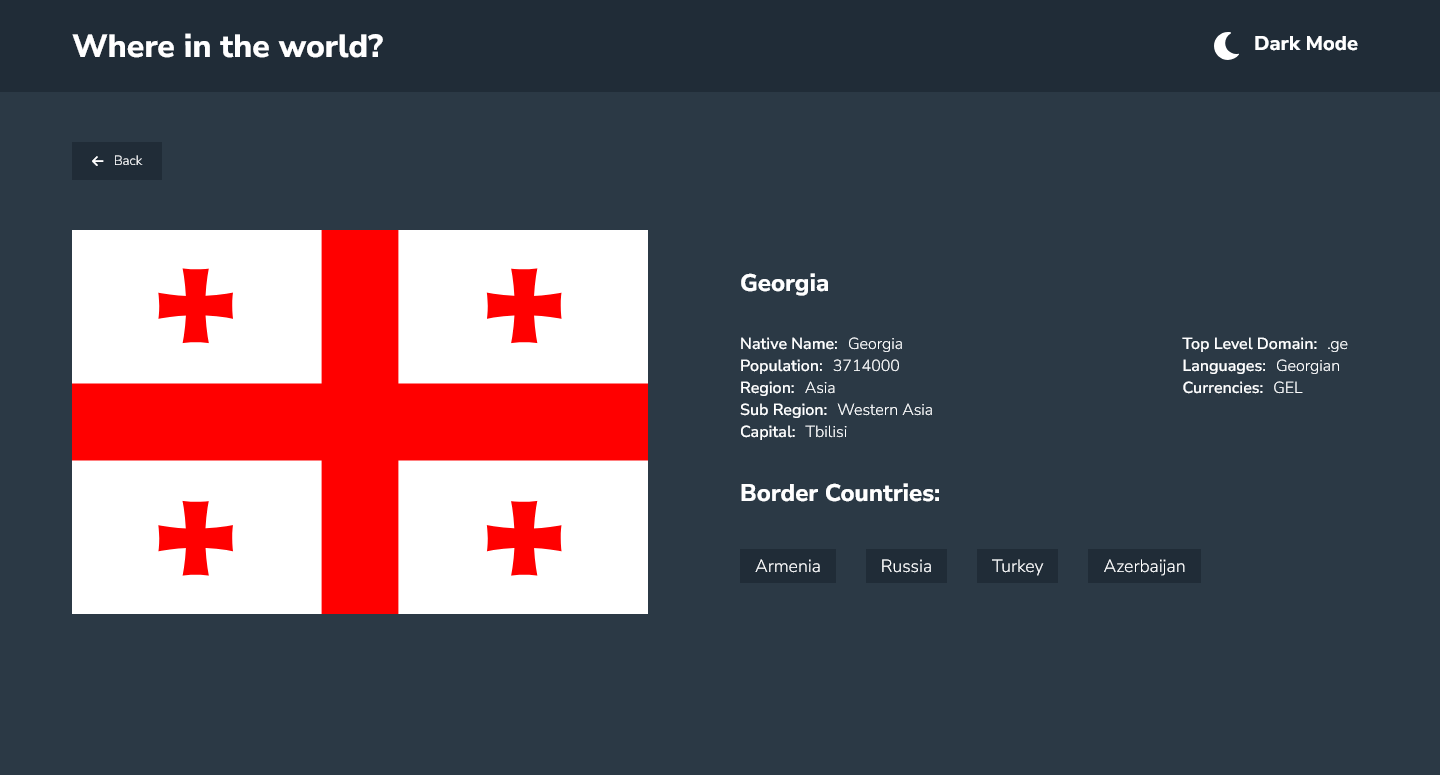
Task: Click the 'Where in the world?' header title
Action: 226,45
